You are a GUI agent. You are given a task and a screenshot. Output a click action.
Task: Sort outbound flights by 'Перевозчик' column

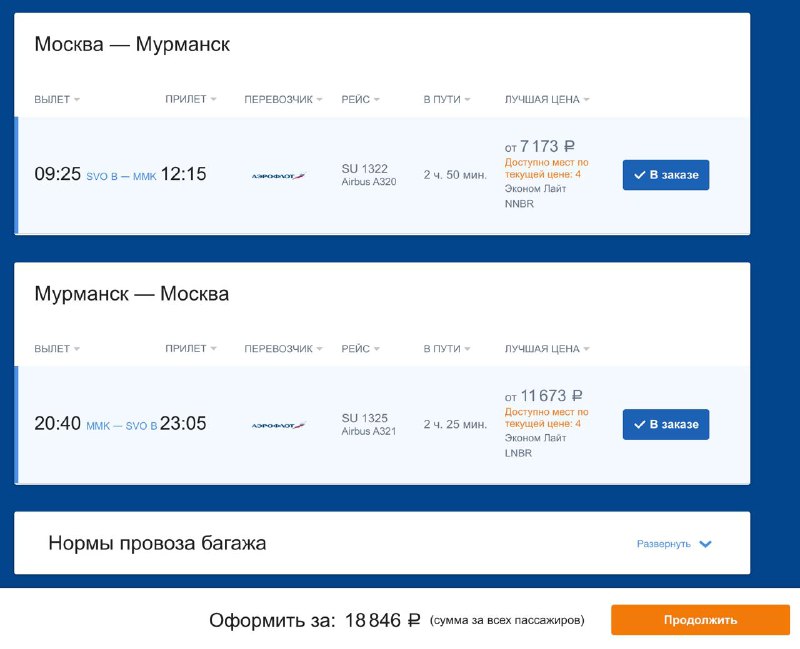tap(284, 99)
